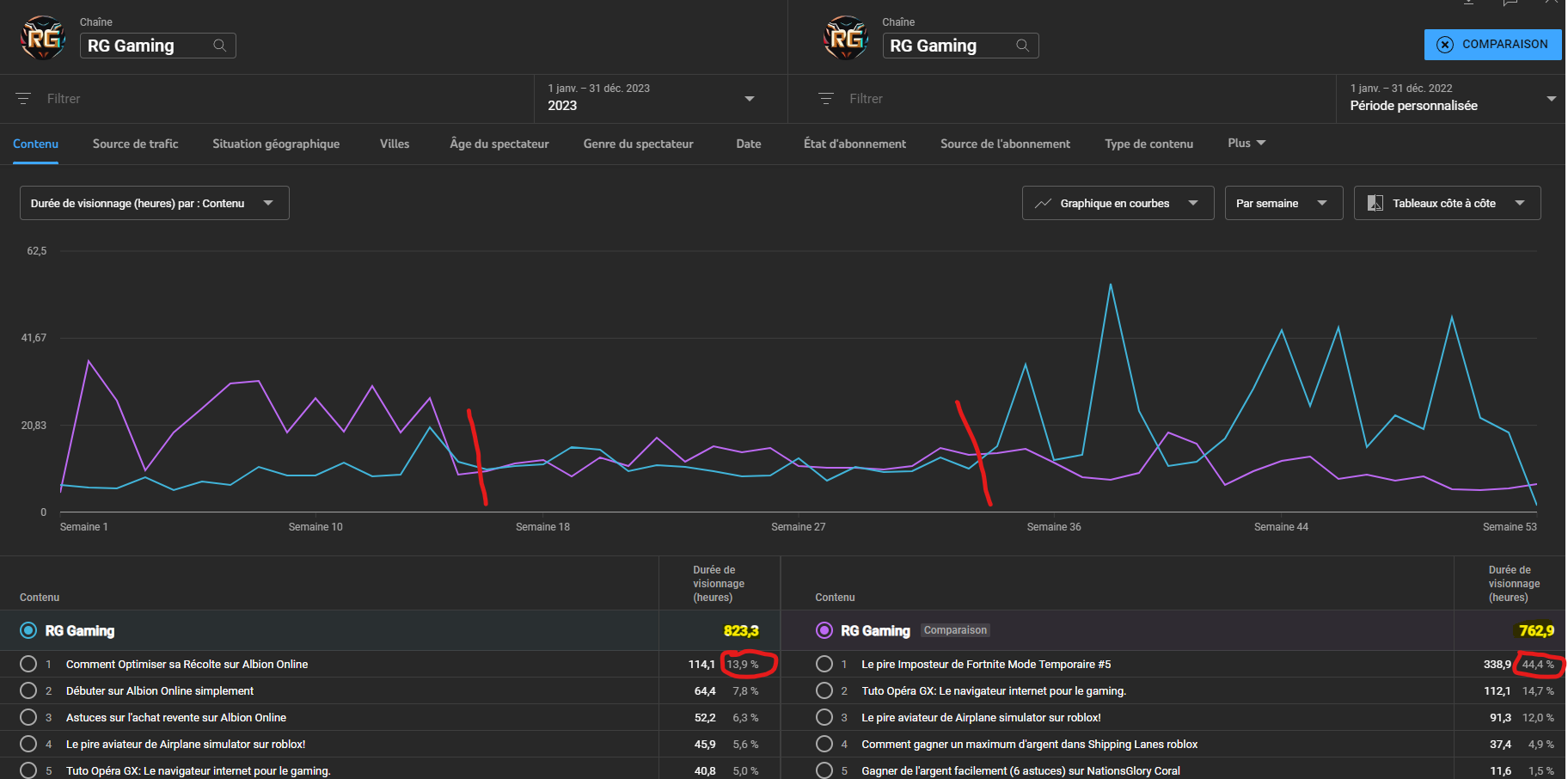Select radio for Comment Optimiser sa Récolte sur Albion Online
1568x779 pixels.
coord(28,664)
